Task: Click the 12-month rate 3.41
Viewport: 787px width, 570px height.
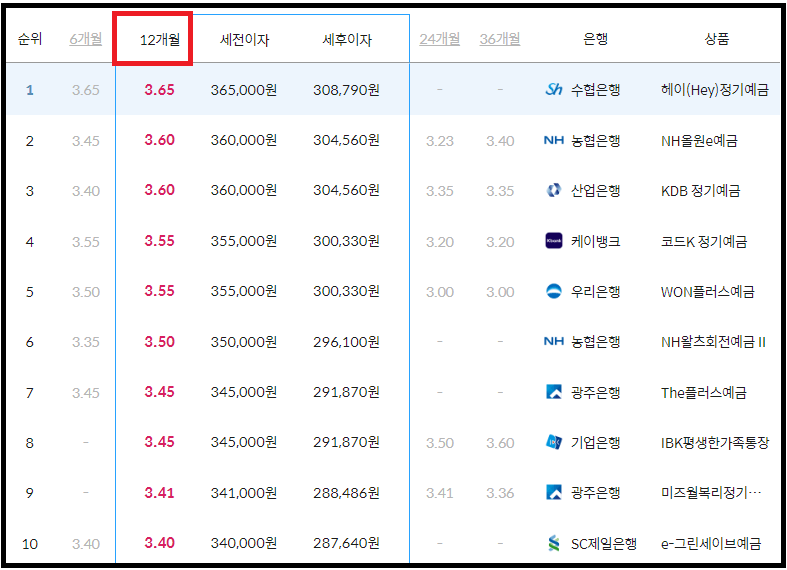Action: [160, 493]
